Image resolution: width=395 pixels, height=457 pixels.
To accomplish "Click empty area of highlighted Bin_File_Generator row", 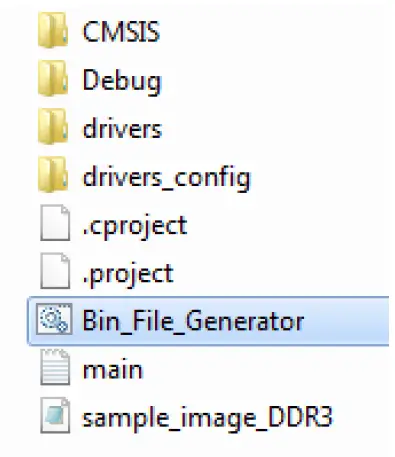I will 346,321.
